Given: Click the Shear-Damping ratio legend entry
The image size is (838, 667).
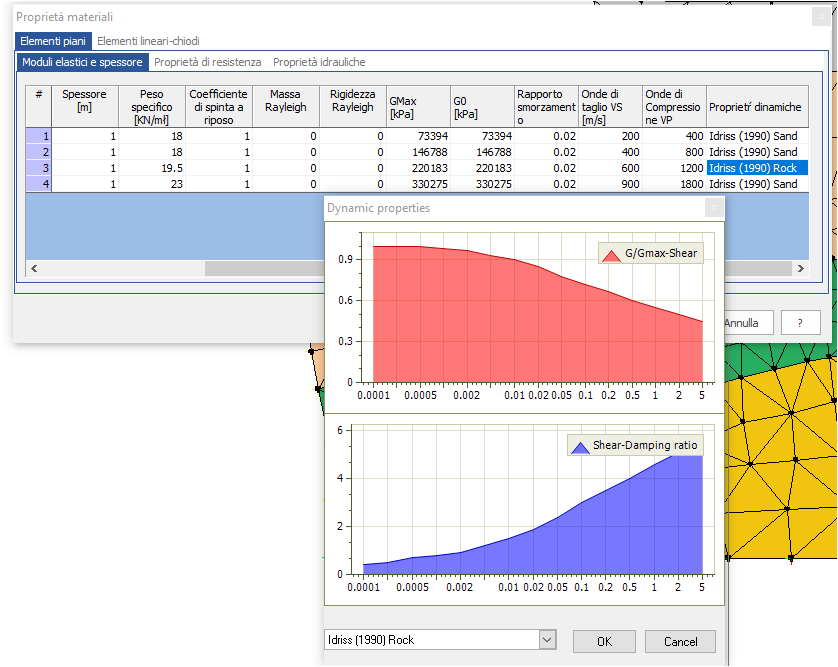Looking at the screenshot, I should 635,445.
